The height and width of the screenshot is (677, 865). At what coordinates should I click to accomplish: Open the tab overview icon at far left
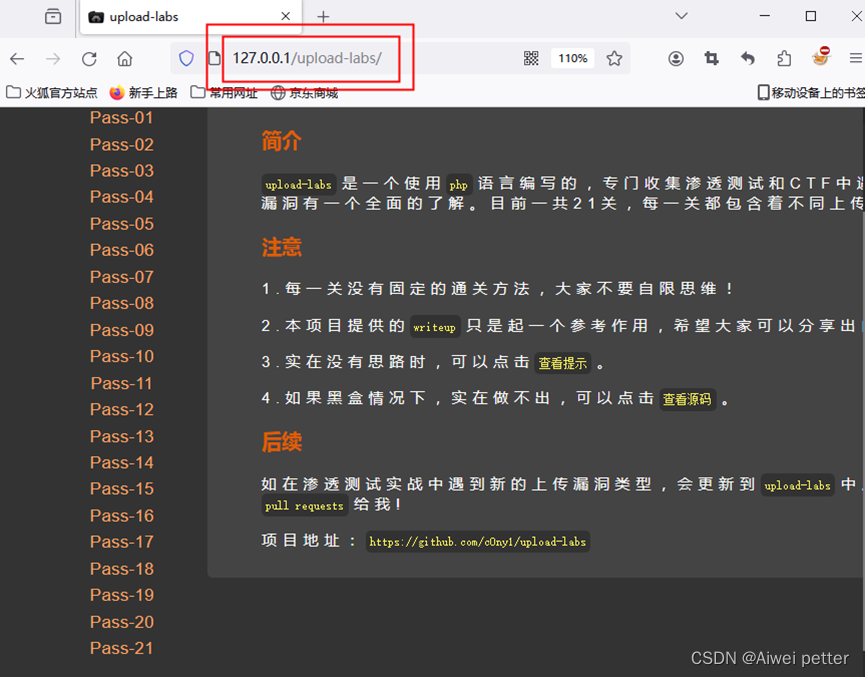(x=53, y=17)
